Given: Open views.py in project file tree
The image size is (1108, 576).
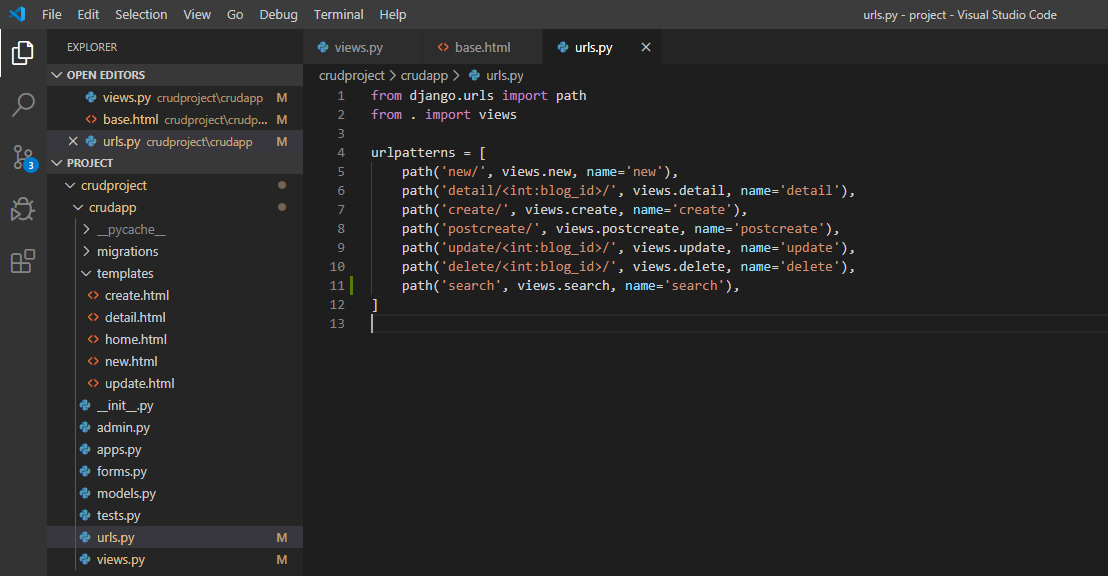Looking at the screenshot, I should 175,559.
